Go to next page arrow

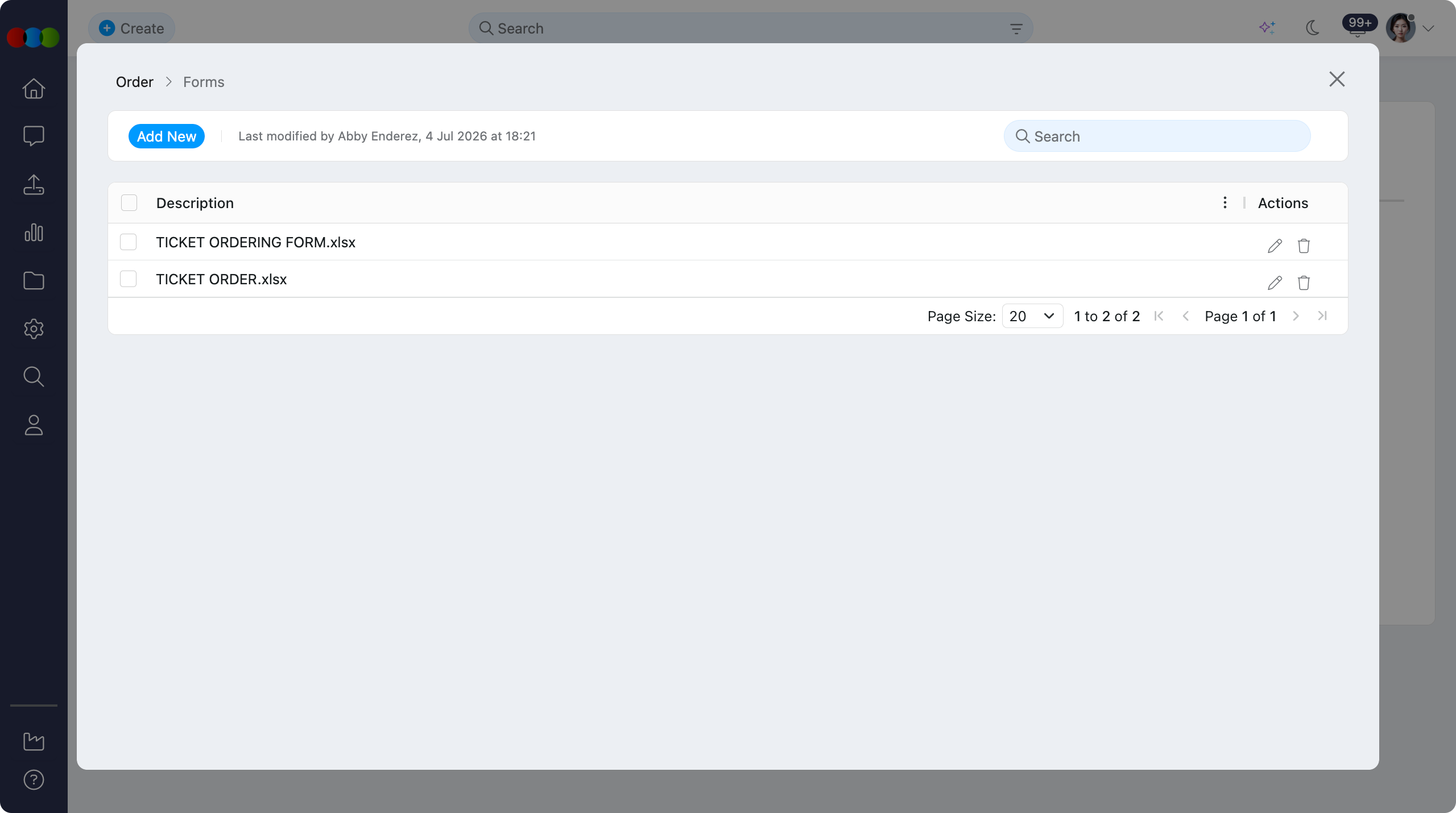(1296, 316)
